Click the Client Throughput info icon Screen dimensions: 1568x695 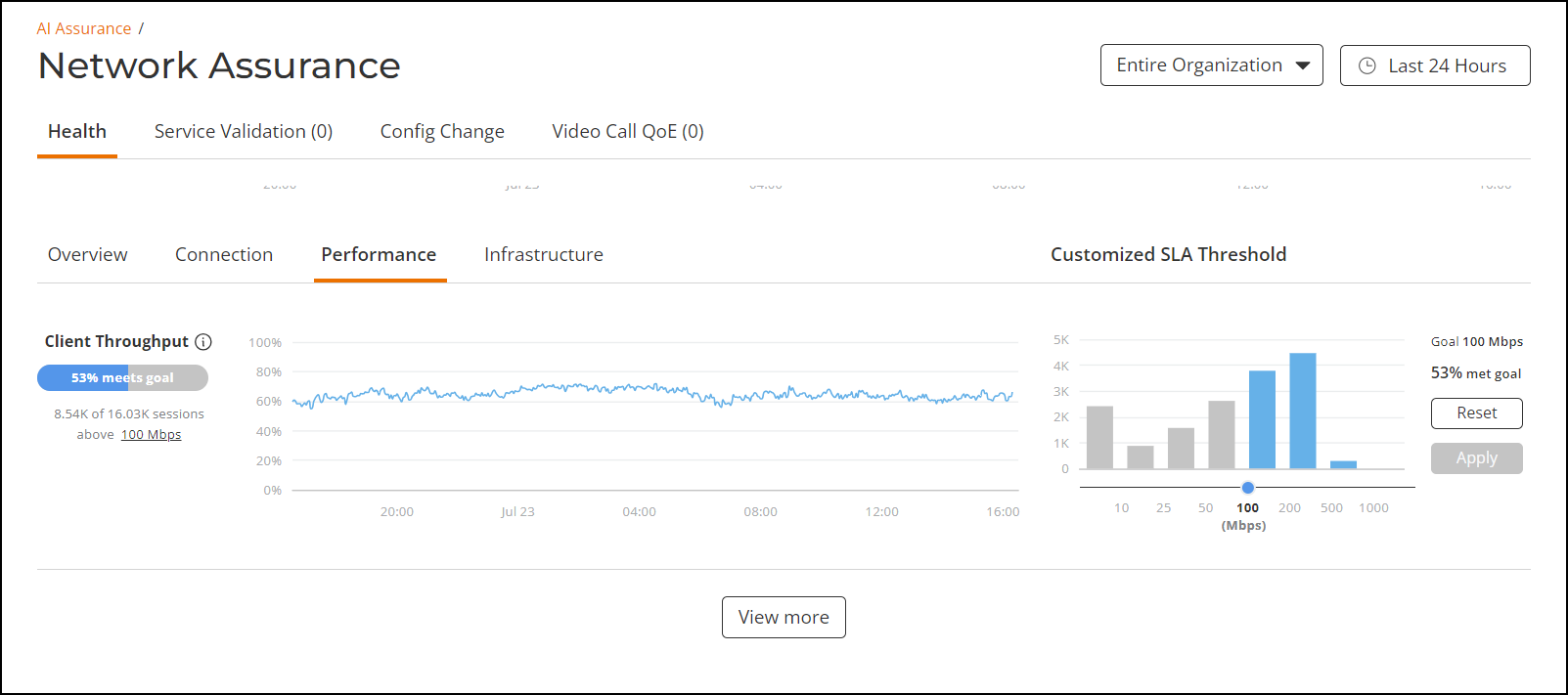pyautogui.click(x=203, y=342)
